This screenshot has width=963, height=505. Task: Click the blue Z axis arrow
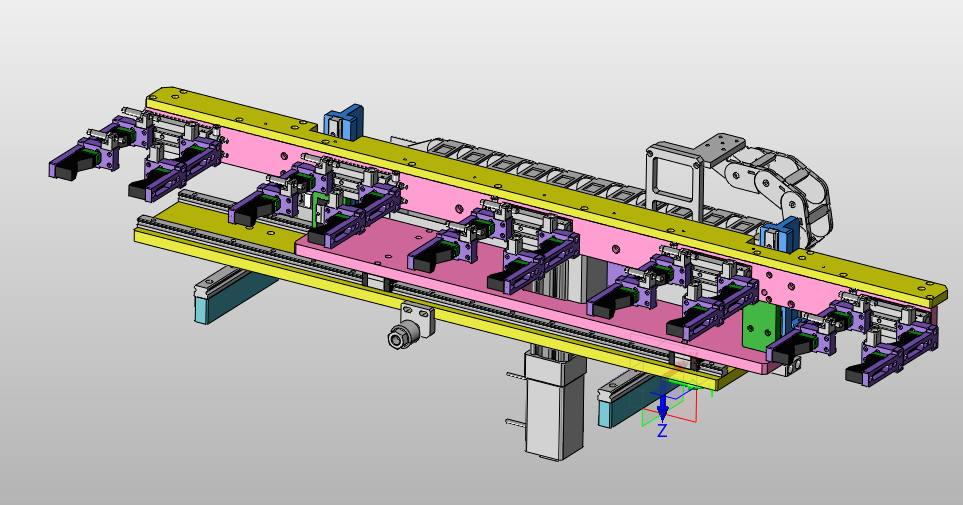click(662, 401)
